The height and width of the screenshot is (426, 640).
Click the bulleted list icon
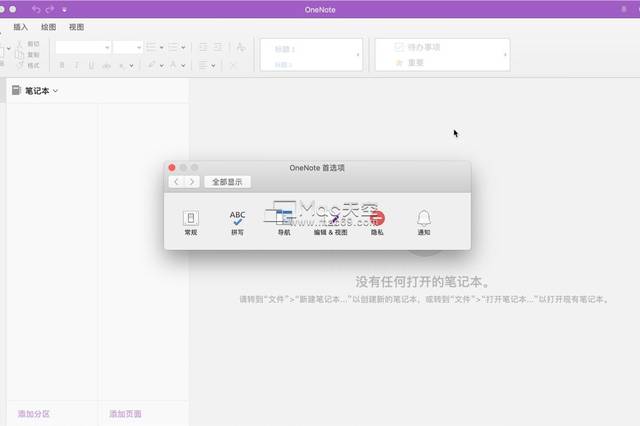[x=151, y=47]
